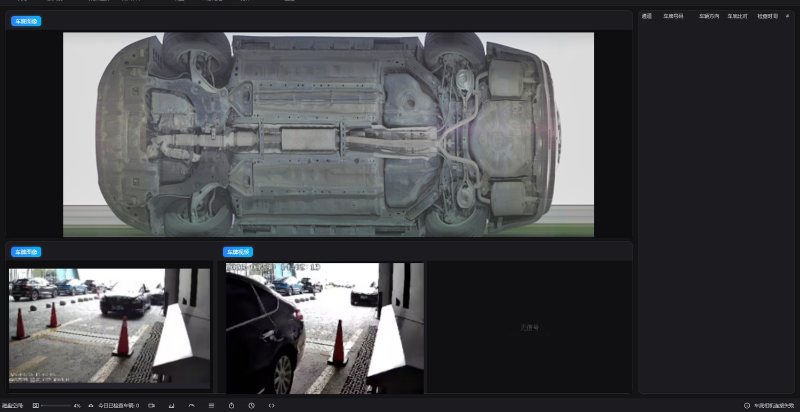
Task: Click the blue label above the left camera feed
Action: click(26, 252)
